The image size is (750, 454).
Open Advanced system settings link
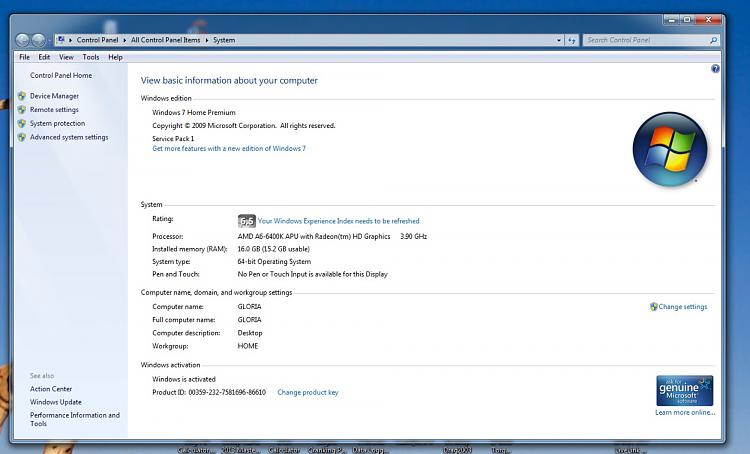[69, 137]
